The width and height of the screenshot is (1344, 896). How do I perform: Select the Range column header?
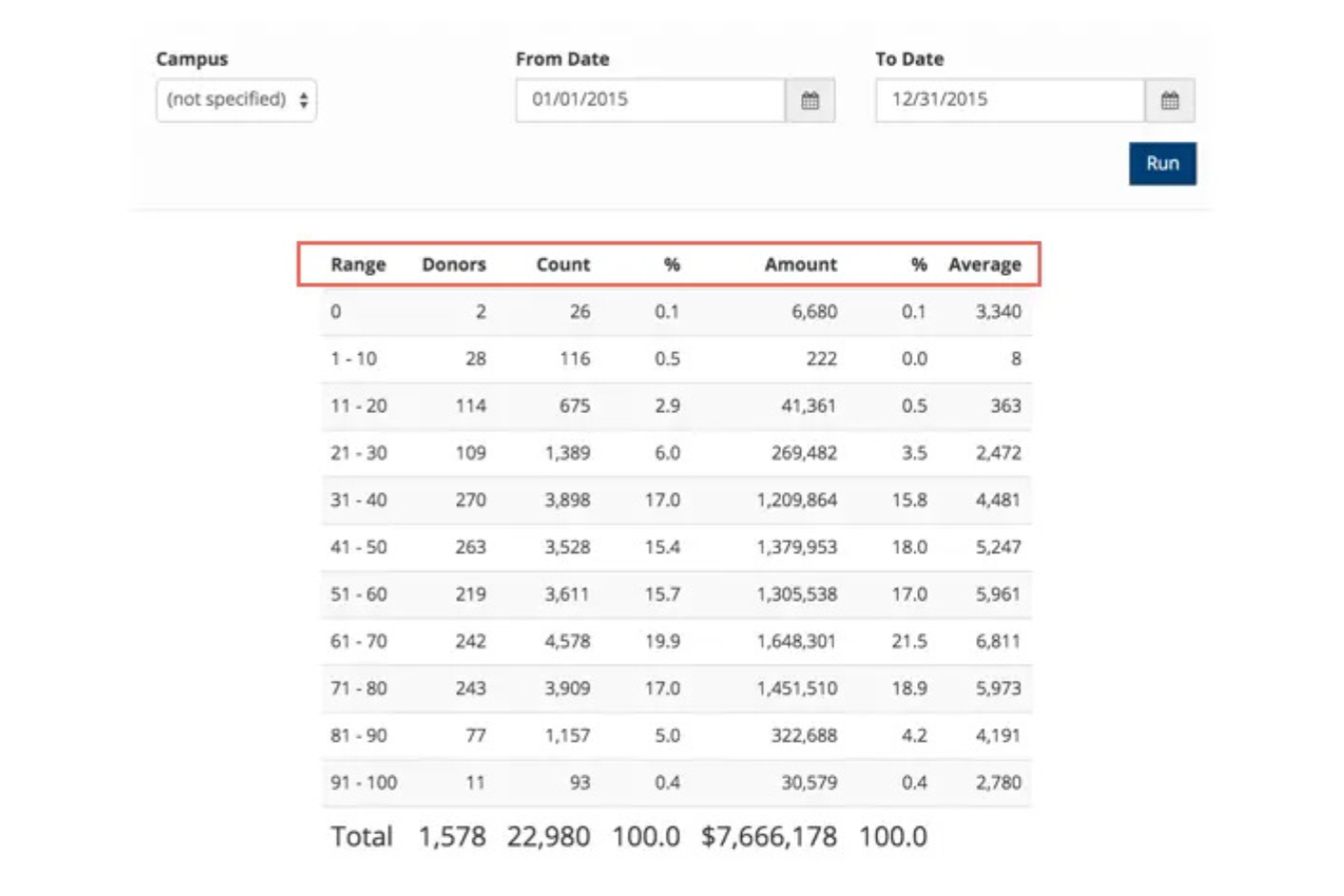(360, 264)
